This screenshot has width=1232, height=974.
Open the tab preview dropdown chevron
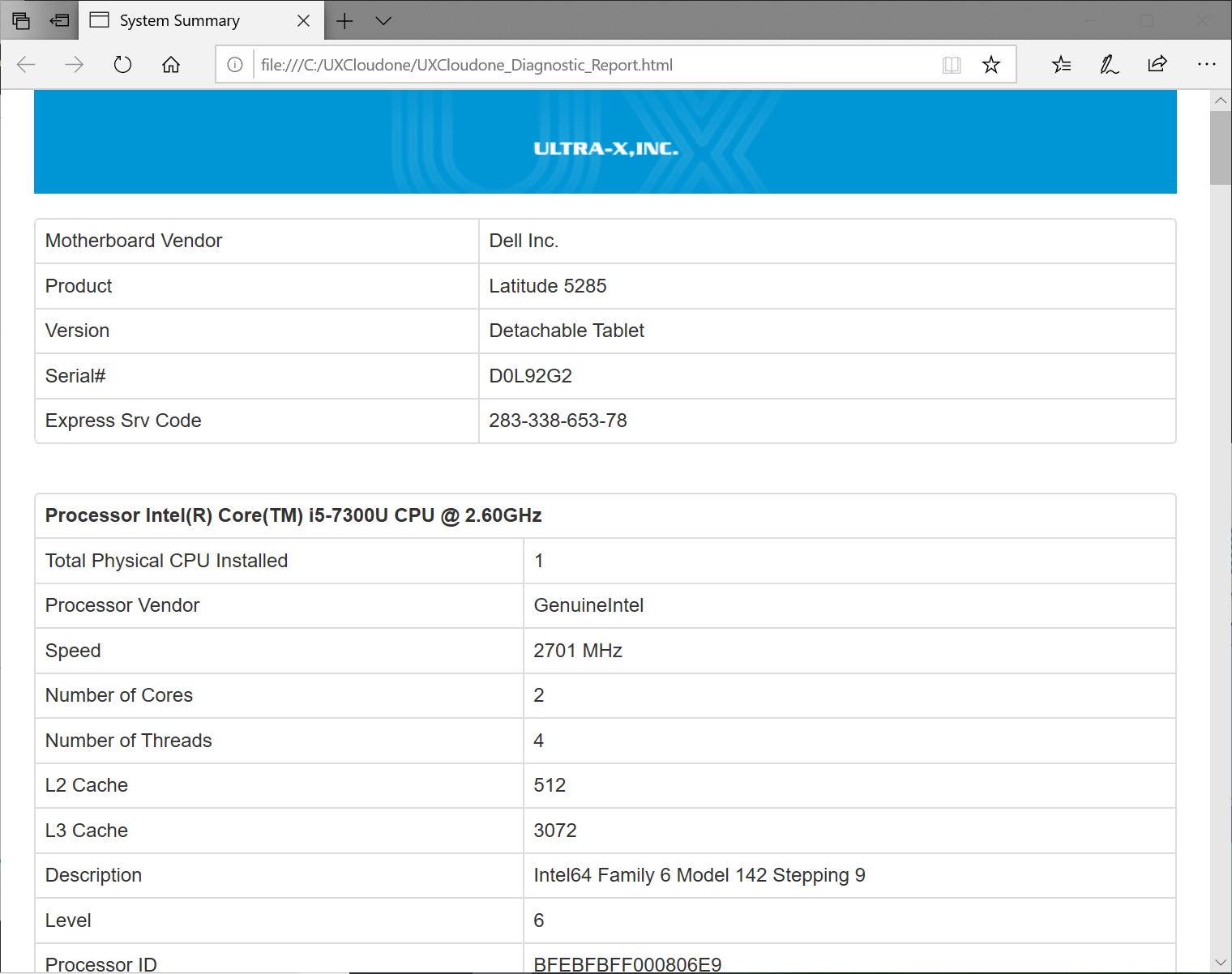coord(383,21)
